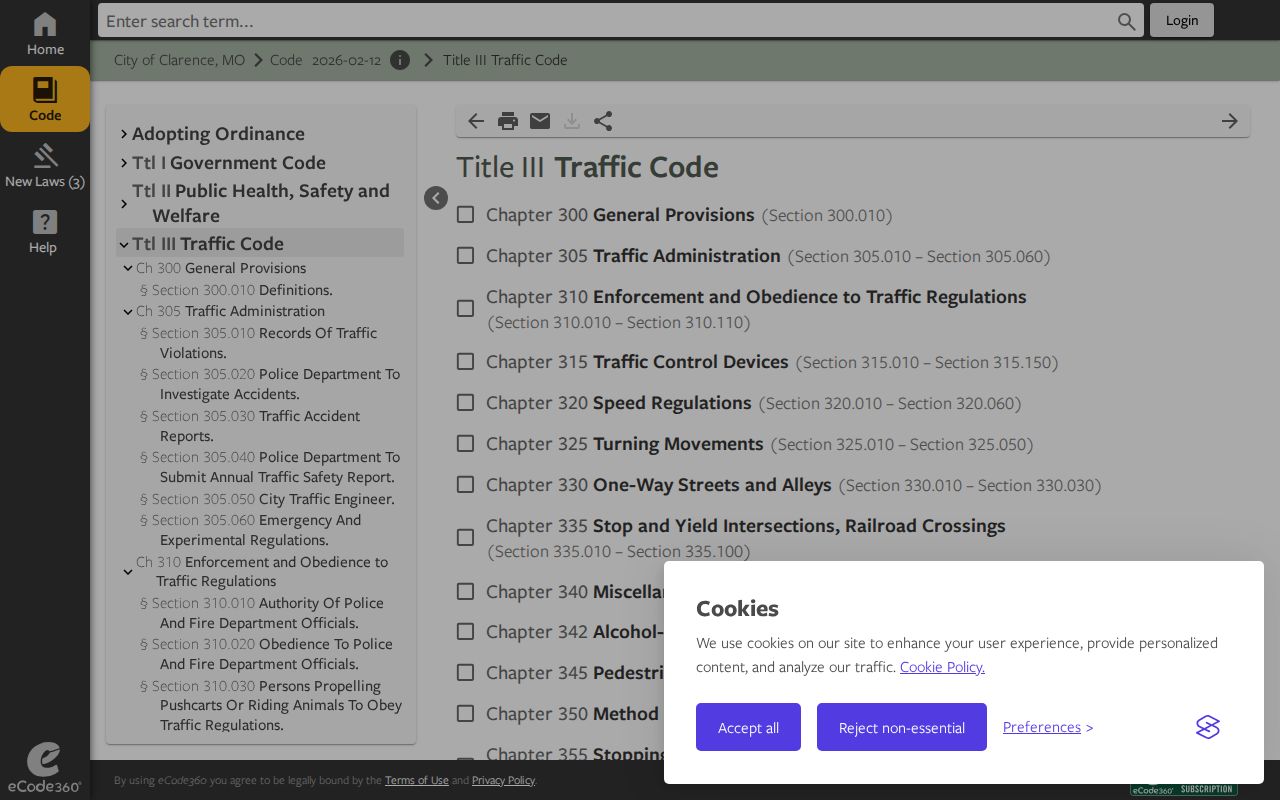
Task: Click City of Clarence, MO breadcrumb
Action: coord(179,60)
